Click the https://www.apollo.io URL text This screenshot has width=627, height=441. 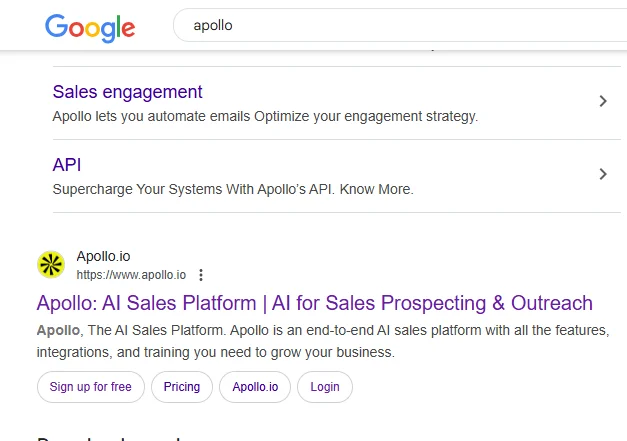tap(131, 275)
